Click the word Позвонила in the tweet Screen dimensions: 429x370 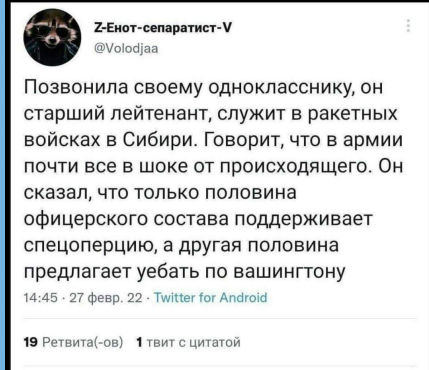click(80, 88)
